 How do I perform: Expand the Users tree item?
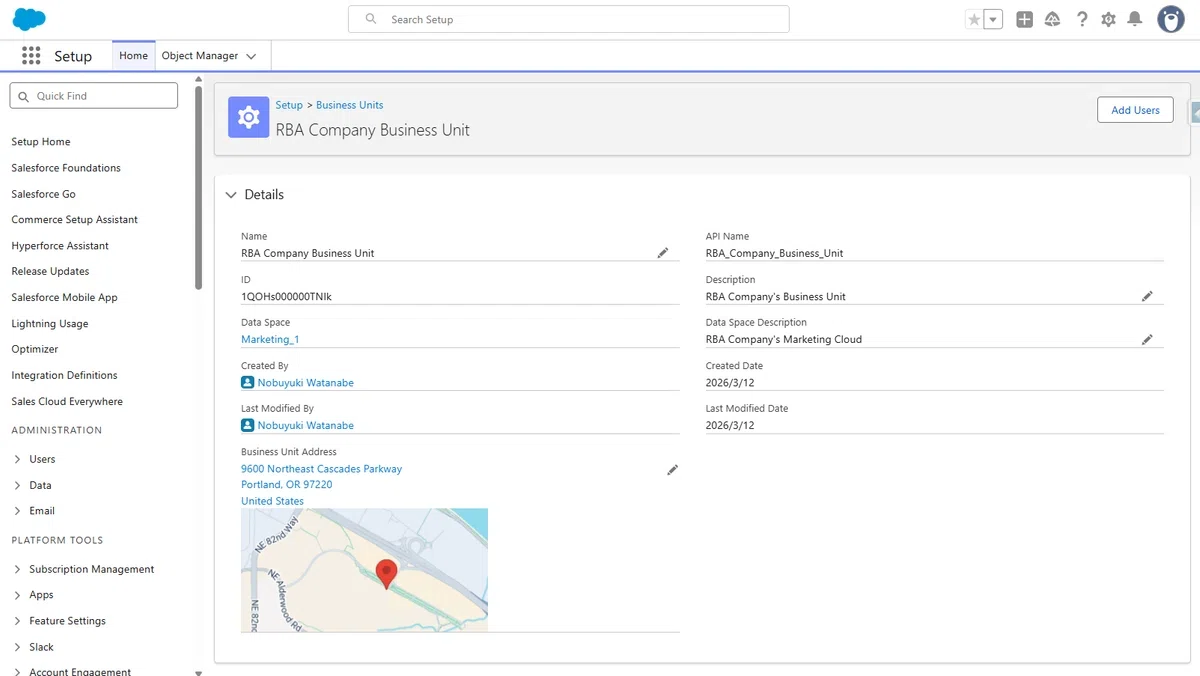tap(18, 459)
